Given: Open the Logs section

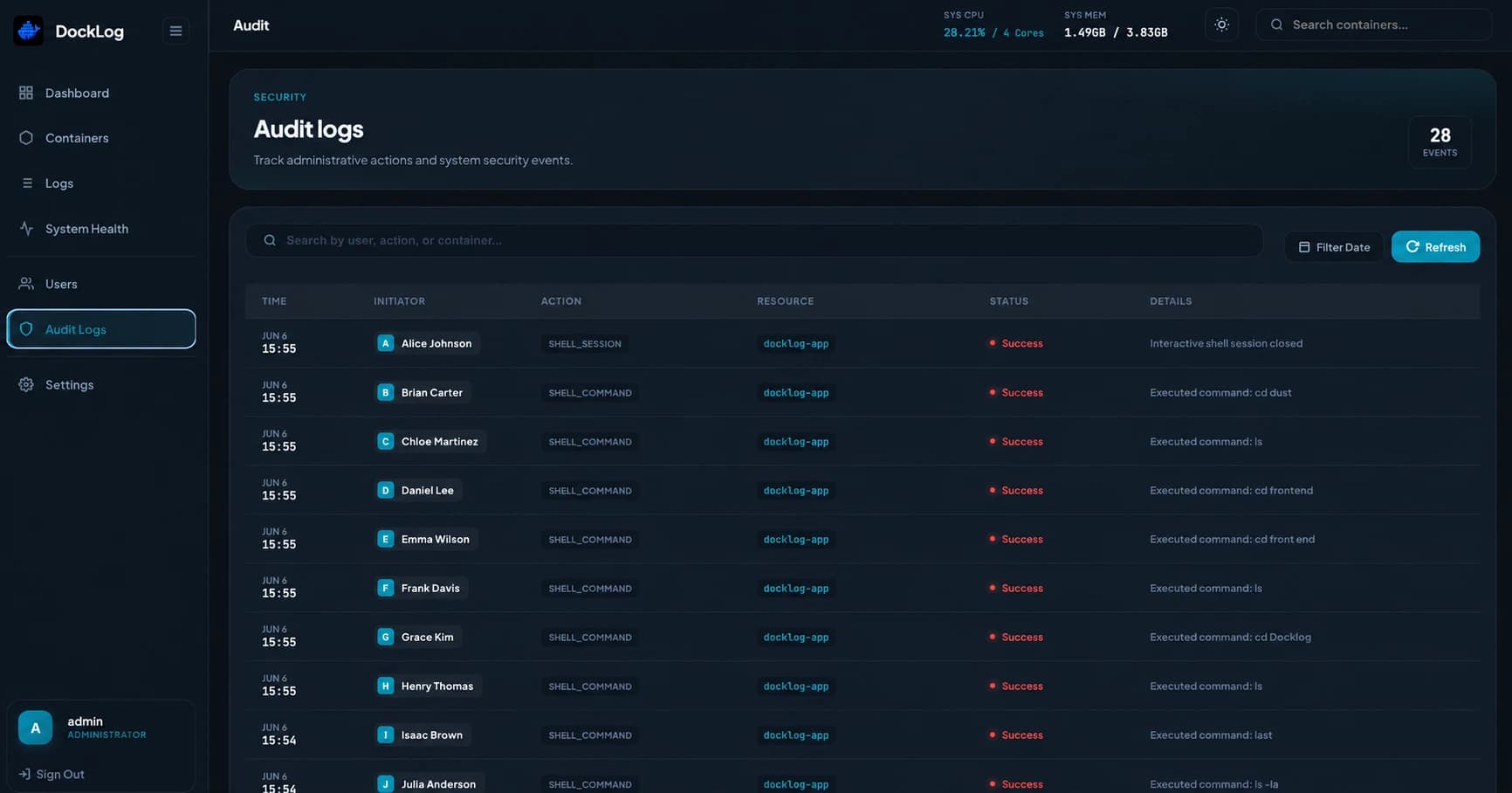Looking at the screenshot, I should coord(101,183).
